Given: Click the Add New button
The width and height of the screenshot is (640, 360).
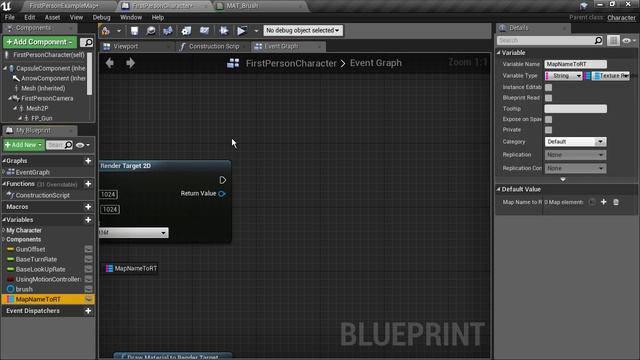Looking at the screenshot, I should [x=24, y=145].
